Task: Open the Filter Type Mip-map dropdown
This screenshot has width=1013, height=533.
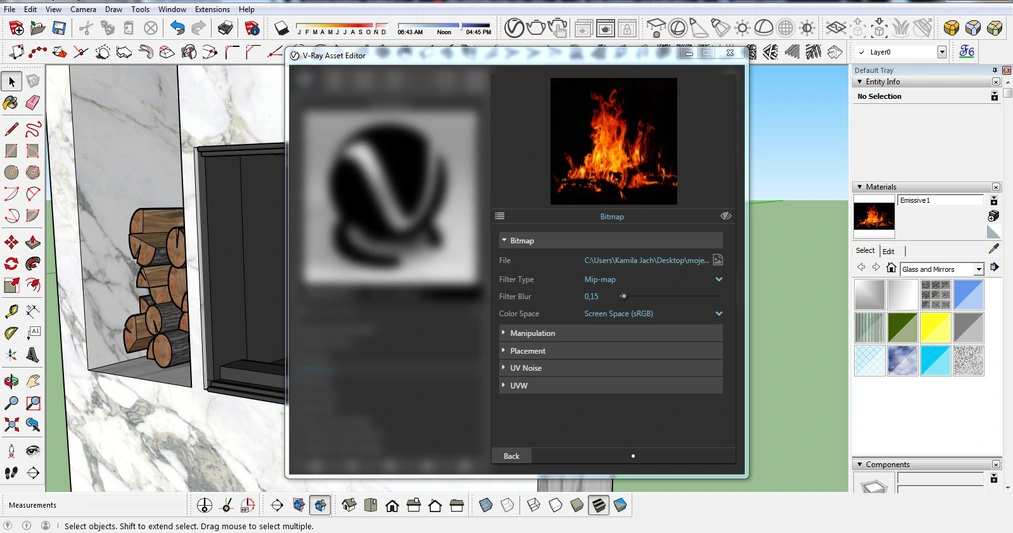Action: pos(653,279)
